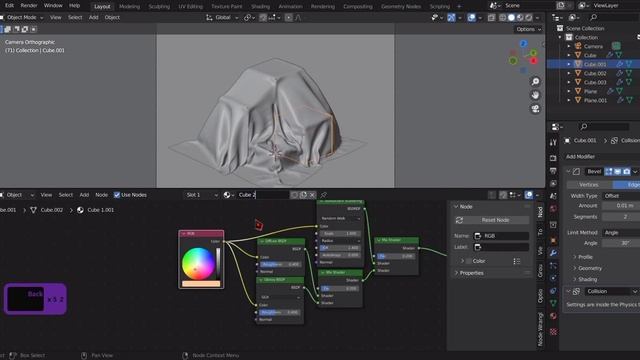Select the Plane.001 object in outliner
This screenshot has width=640, height=360.
(x=595, y=100)
